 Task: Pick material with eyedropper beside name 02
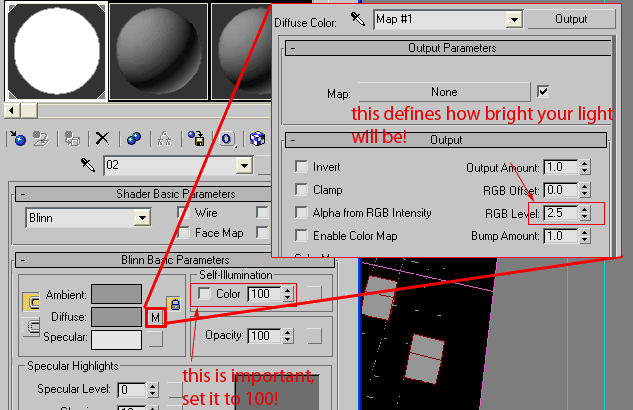88,165
